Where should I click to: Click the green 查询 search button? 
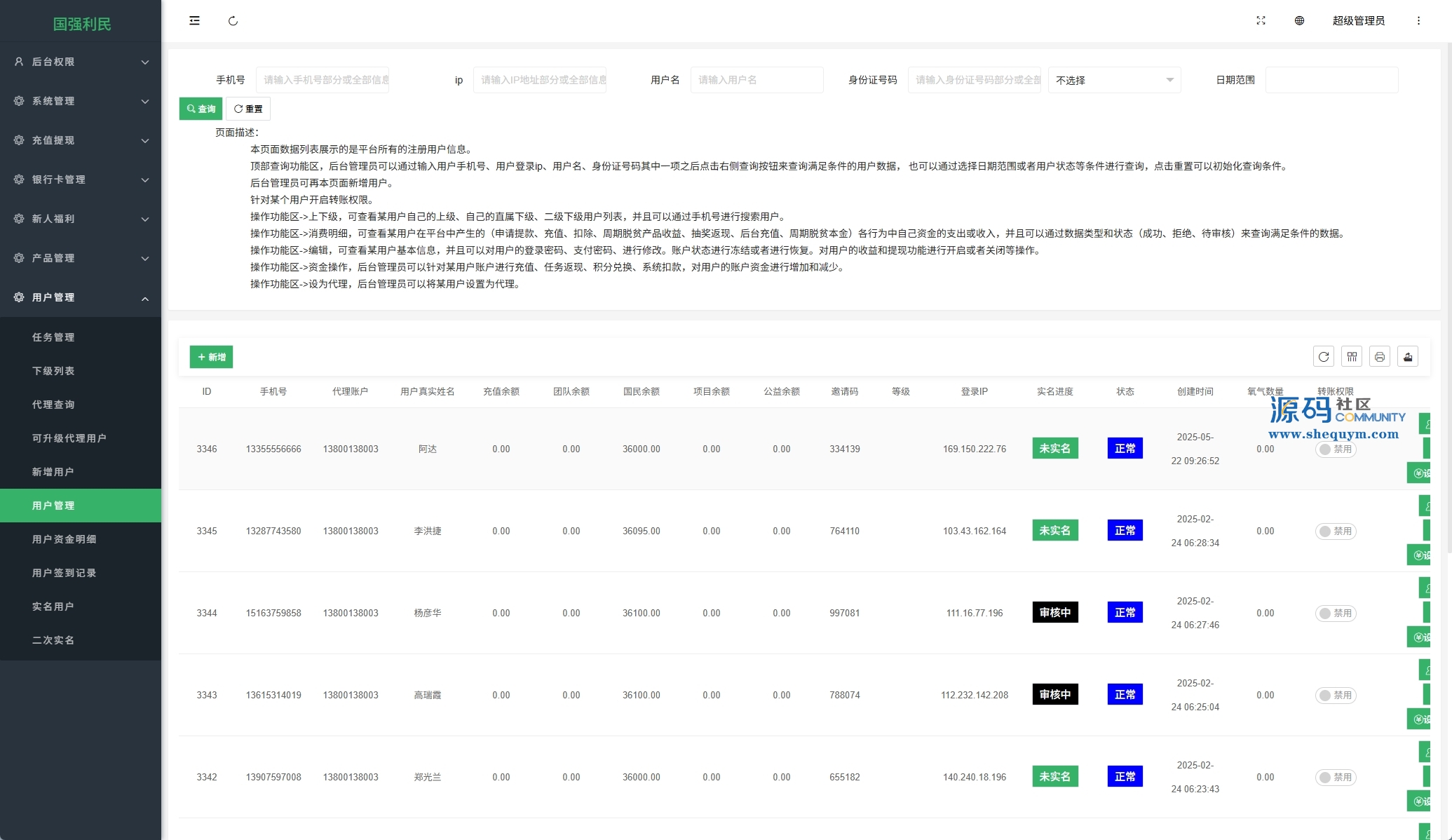(201, 109)
